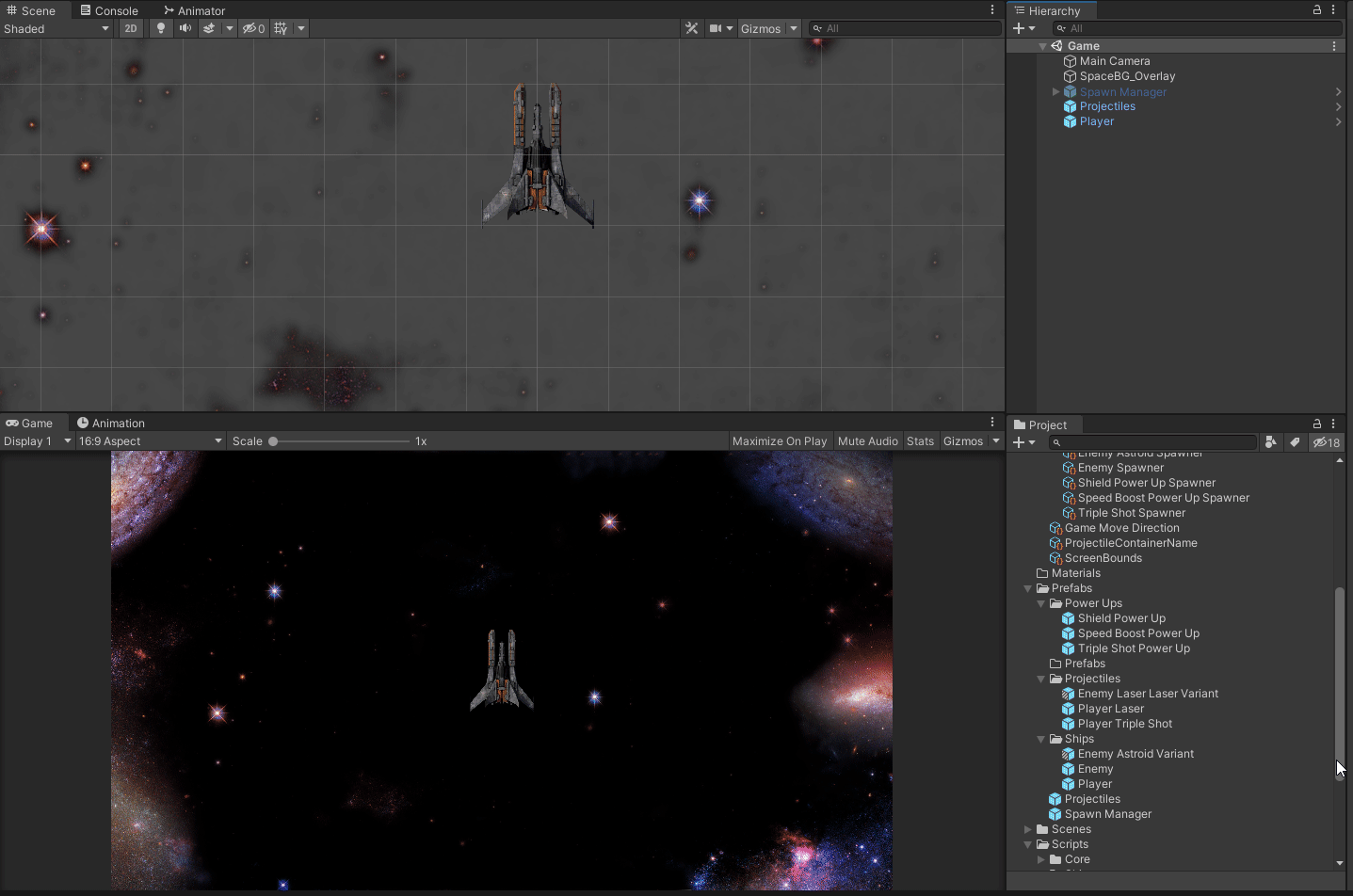Open 16:9 Aspect ratio dropdown
The width and height of the screenshot is (1353, 896).
point(150,440)
